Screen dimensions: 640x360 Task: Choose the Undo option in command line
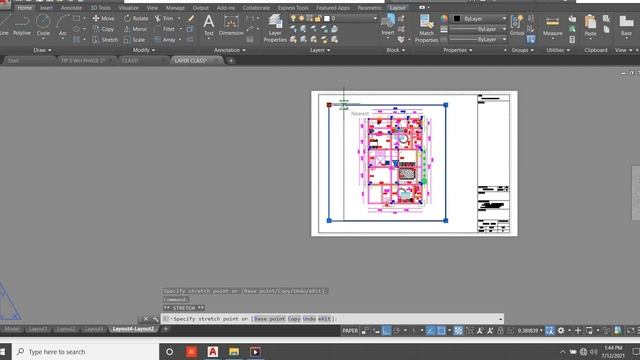tap(309, 319)
